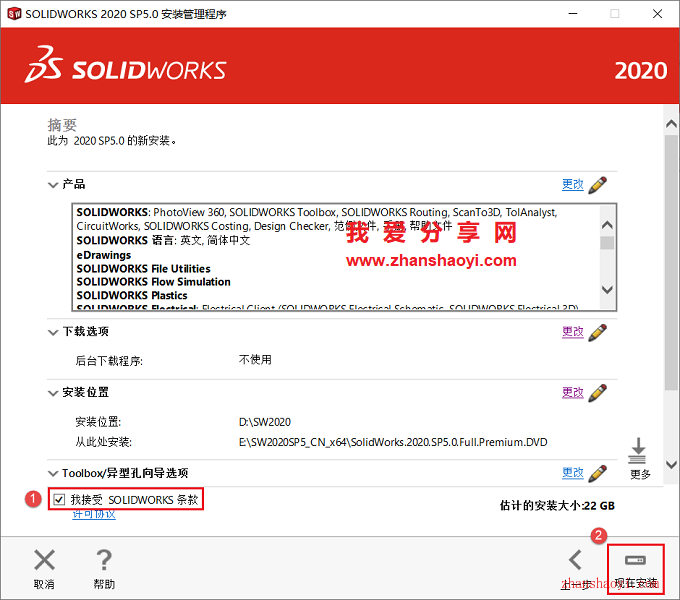Click the pencil icon beside Toolbox/异型孔向导选项

[x=598, y=473]
